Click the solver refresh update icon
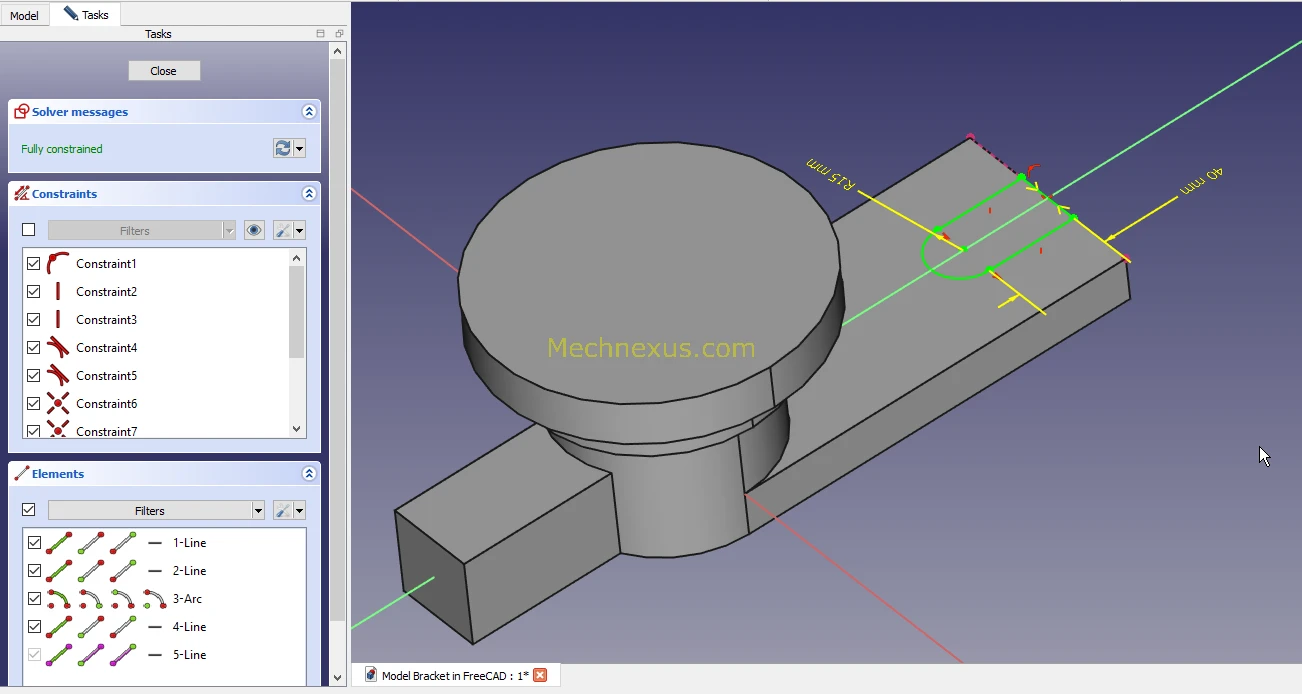Image resolution: width=1302 pixels, height=694 pixels. click(283, 148)
